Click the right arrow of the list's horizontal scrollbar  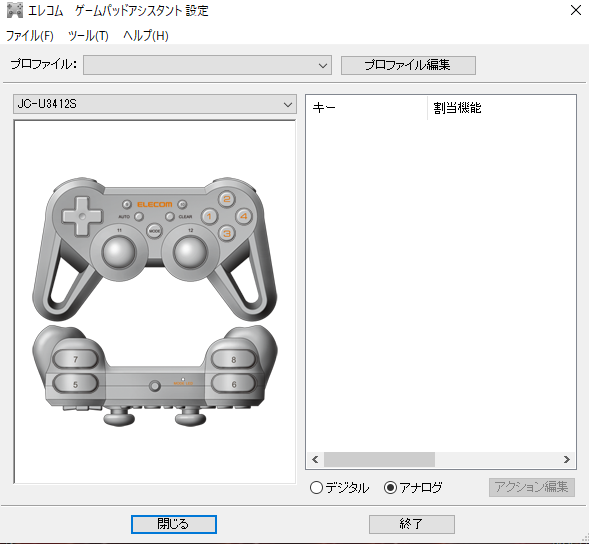(x=566, y=459)
